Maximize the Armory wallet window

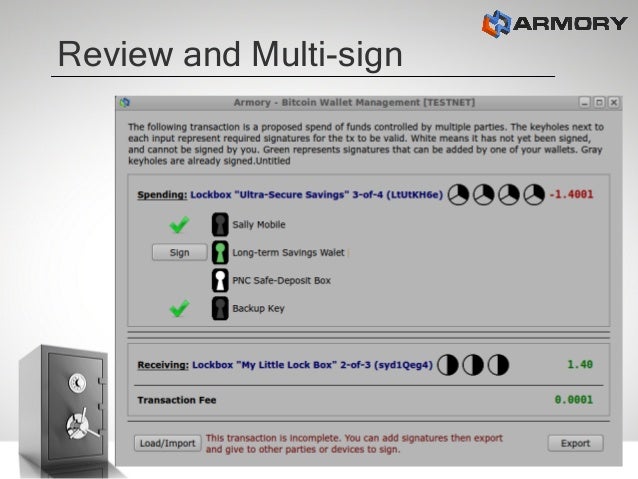point(599,103)
